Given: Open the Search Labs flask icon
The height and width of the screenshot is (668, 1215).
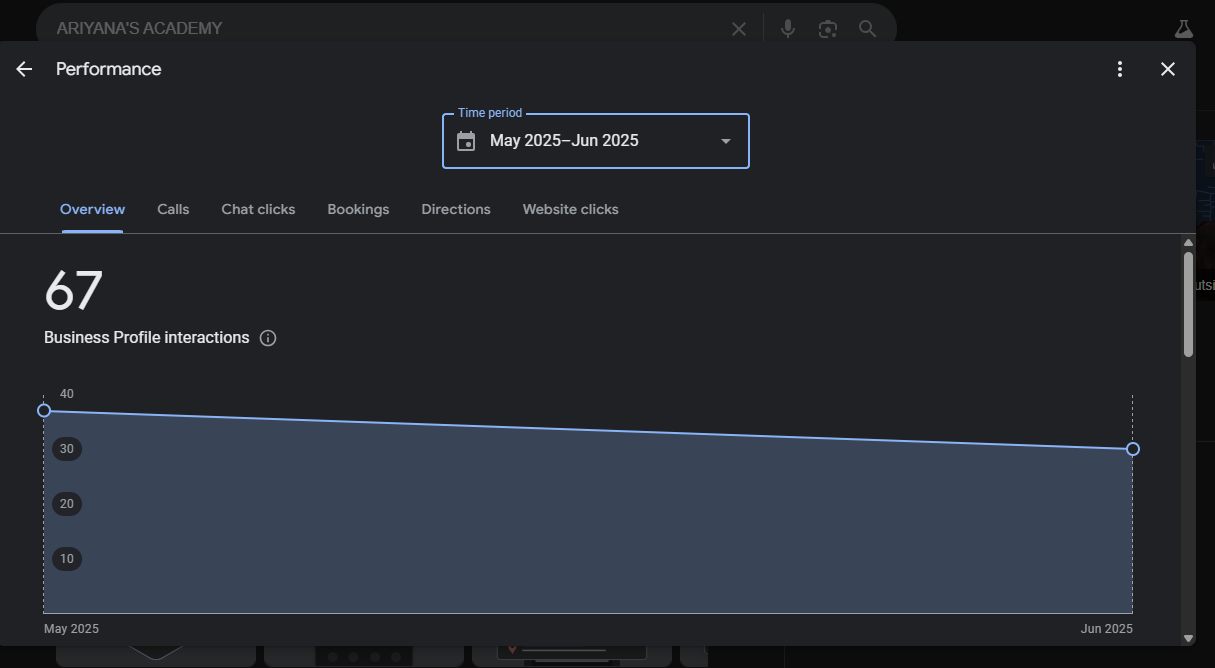Looking at the screenshot, I should (x=1184, y=29).
